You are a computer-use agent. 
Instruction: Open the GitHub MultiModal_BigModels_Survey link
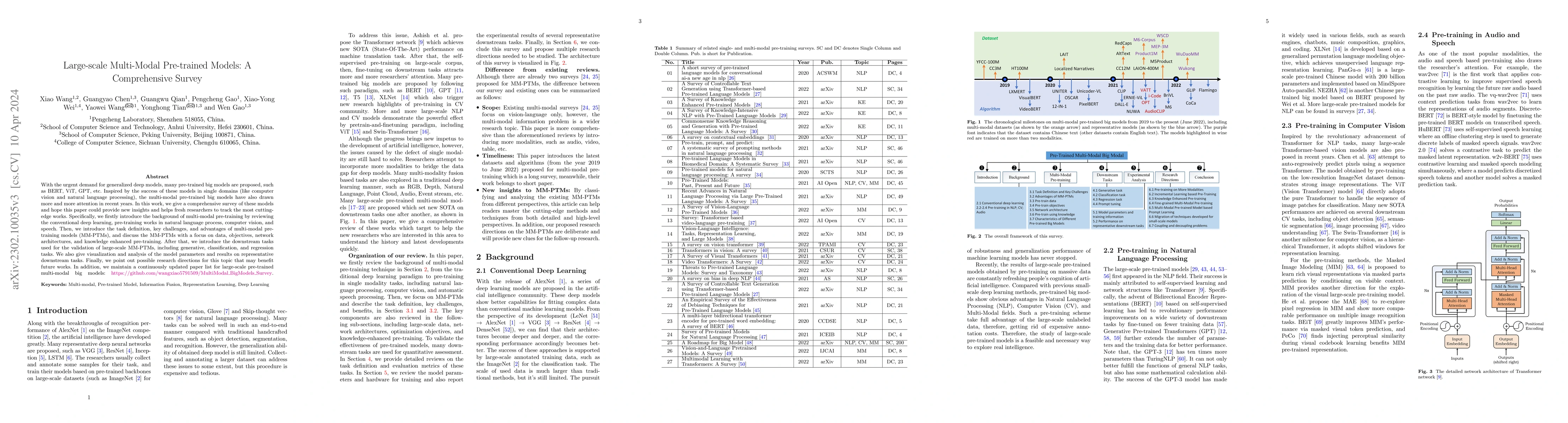(192, 273)
